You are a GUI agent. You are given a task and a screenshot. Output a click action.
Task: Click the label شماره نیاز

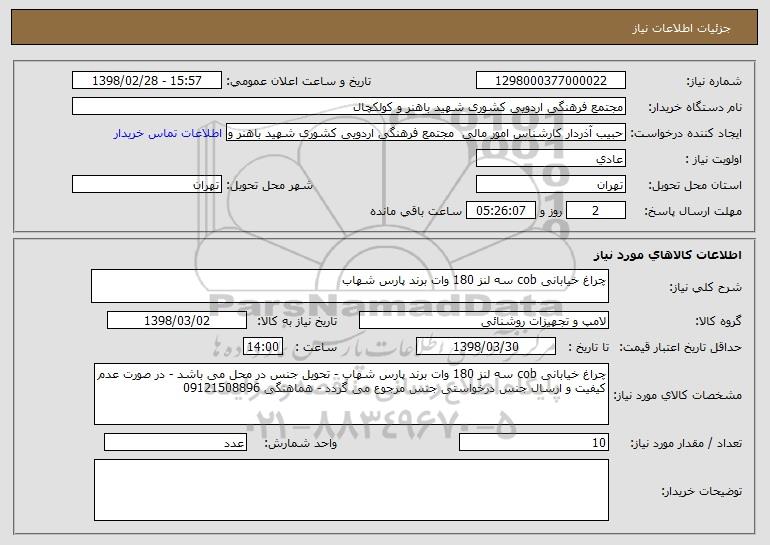pyautogui.click(x=714, y=82)
